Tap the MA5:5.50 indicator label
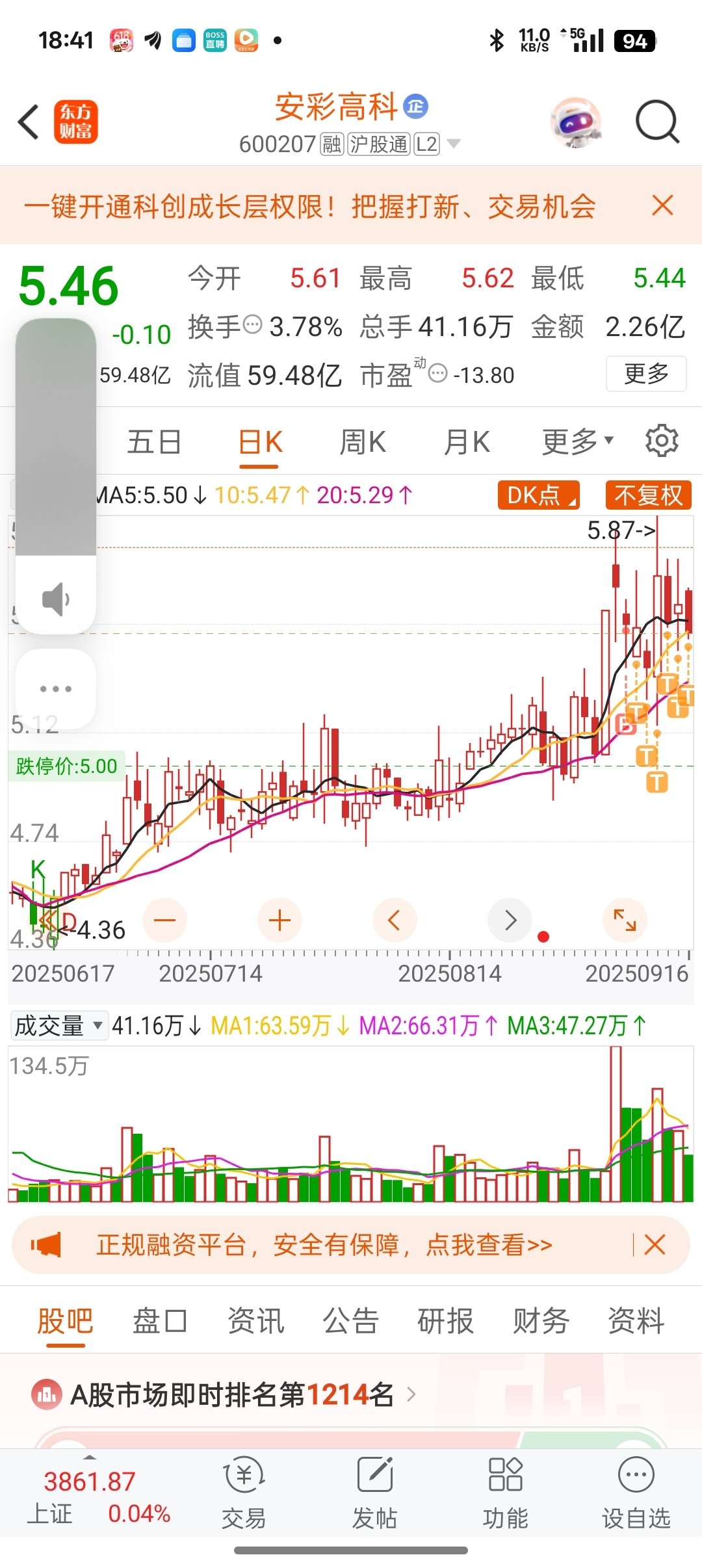 pyautogui.click(x=149, y=495)
